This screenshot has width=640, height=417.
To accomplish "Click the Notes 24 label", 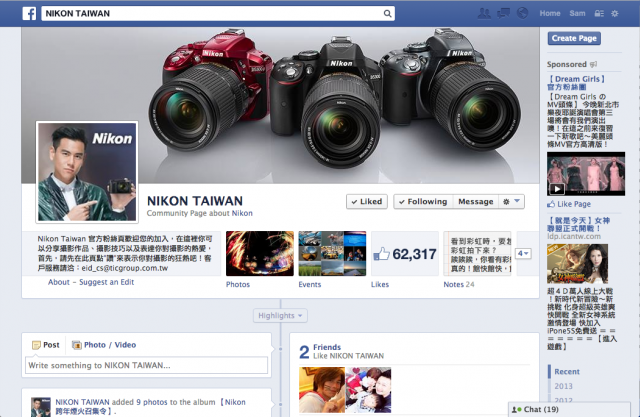I will click(x=459, y=284).
